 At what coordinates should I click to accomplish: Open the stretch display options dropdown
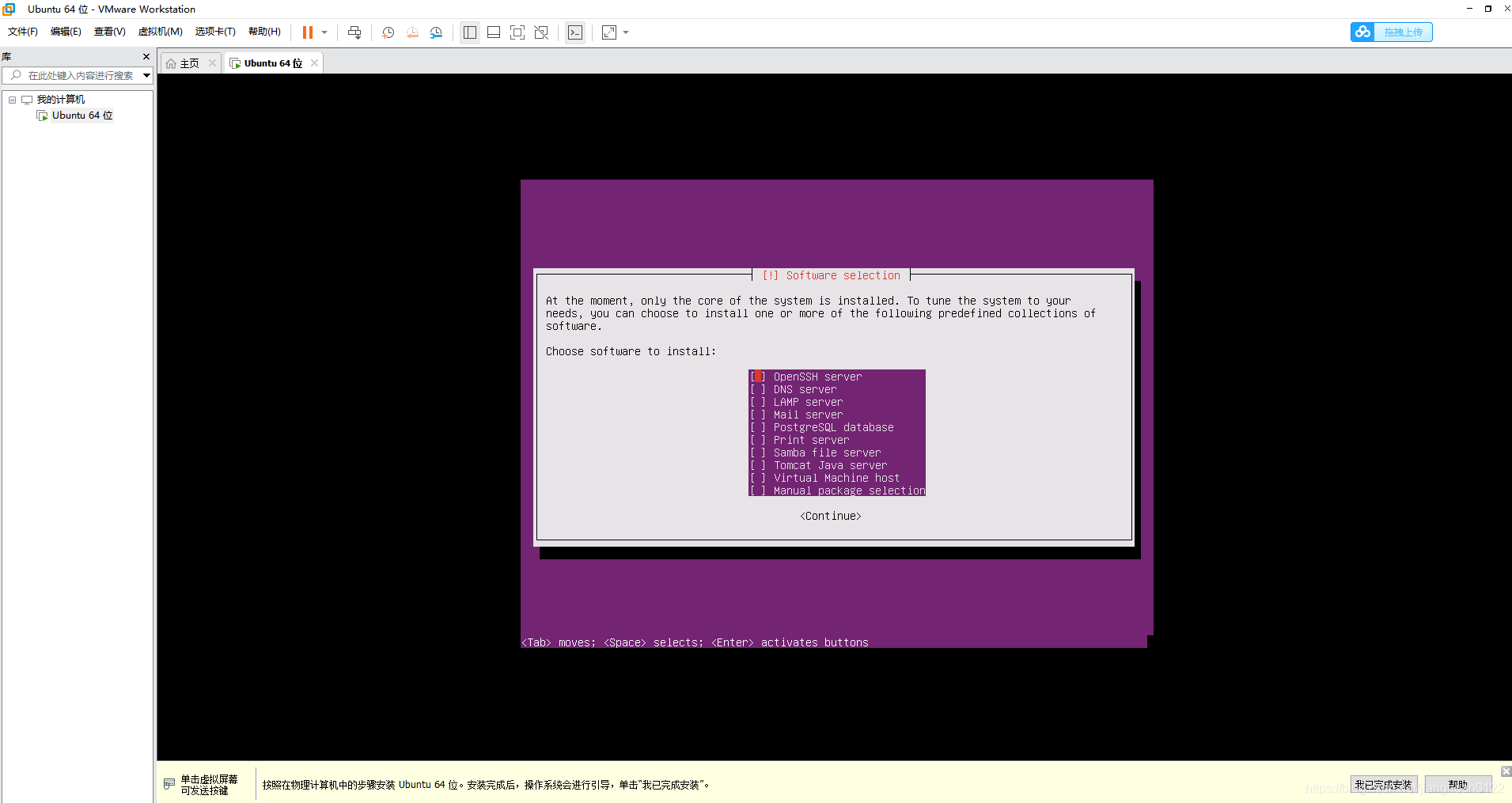626,32
